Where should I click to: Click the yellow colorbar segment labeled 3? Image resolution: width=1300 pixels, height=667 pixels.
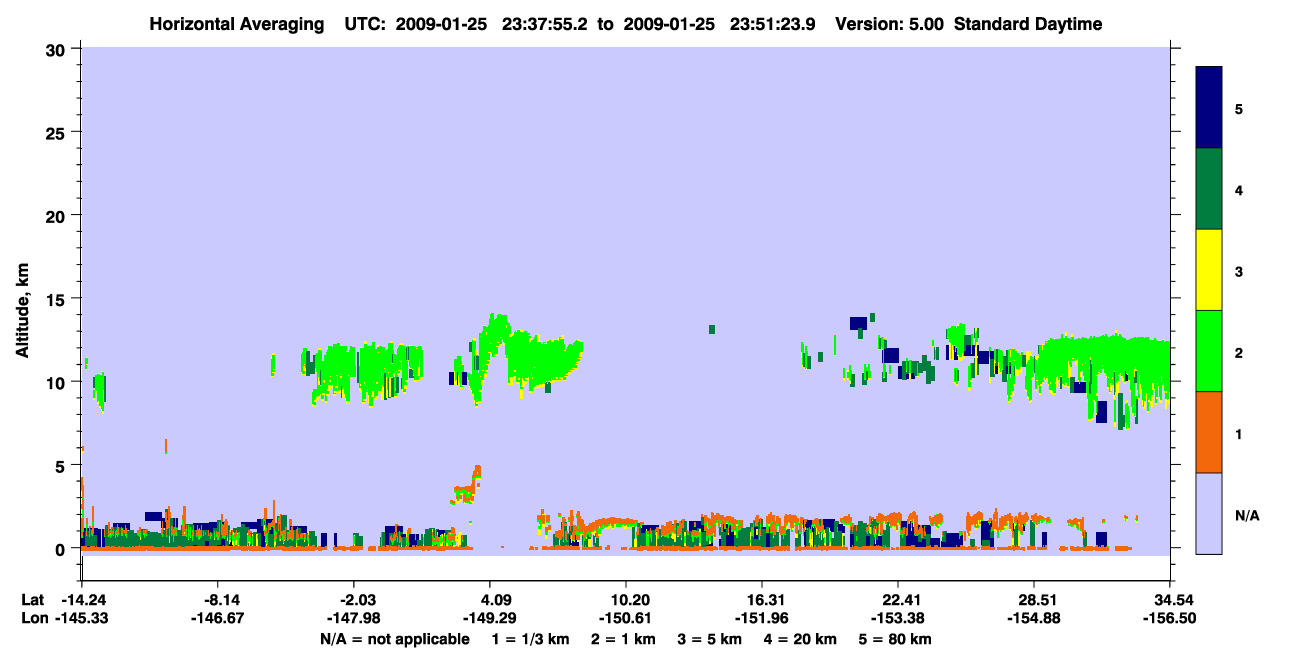click(1209, 270)
